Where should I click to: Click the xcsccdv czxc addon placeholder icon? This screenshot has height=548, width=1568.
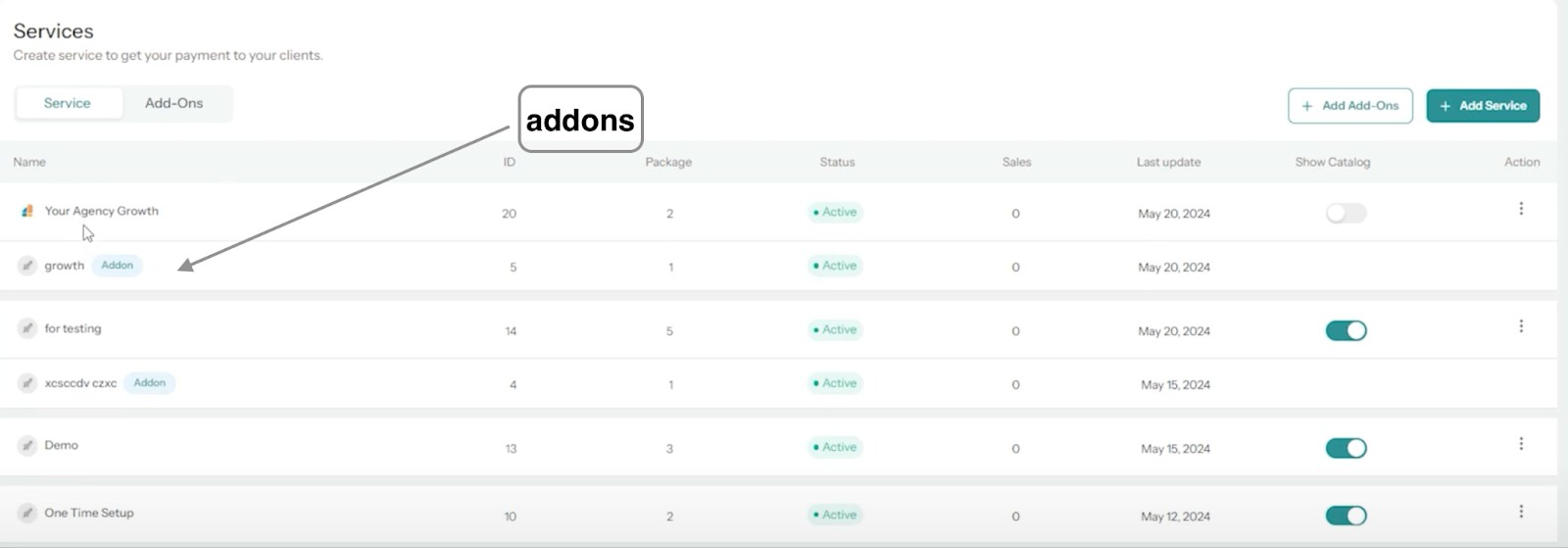point(27,383)
